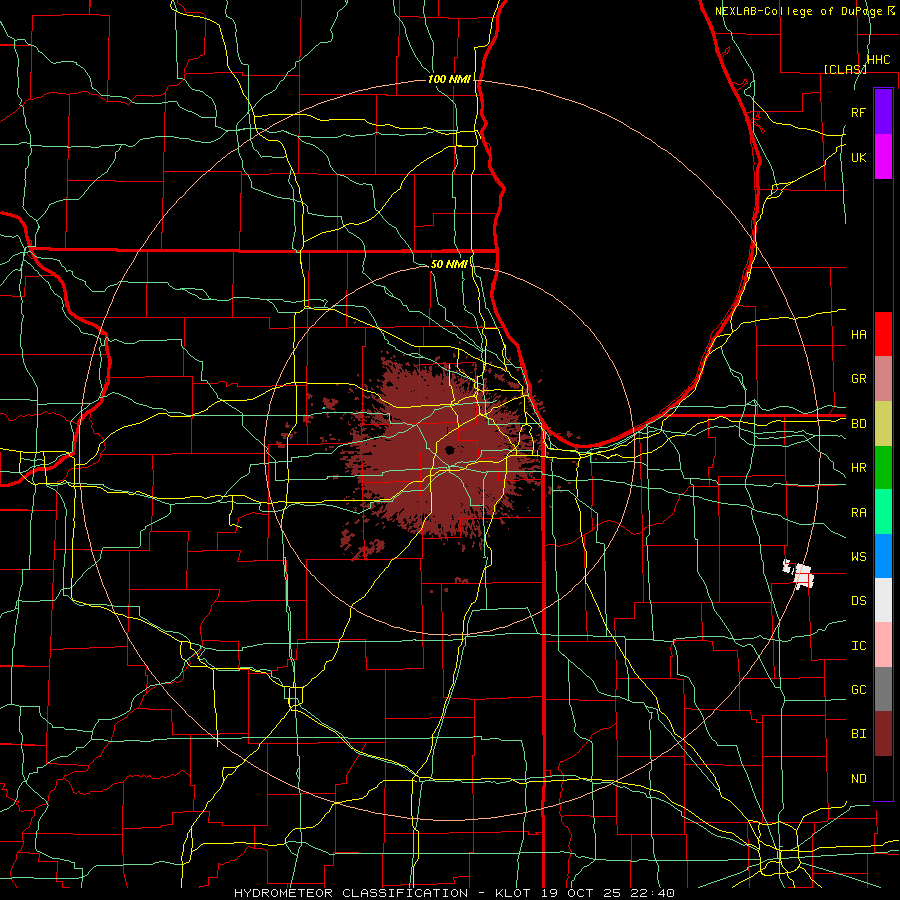Click the ND black legend swatch
Viewport: 900px width, 900px height.
coord(883,778)
